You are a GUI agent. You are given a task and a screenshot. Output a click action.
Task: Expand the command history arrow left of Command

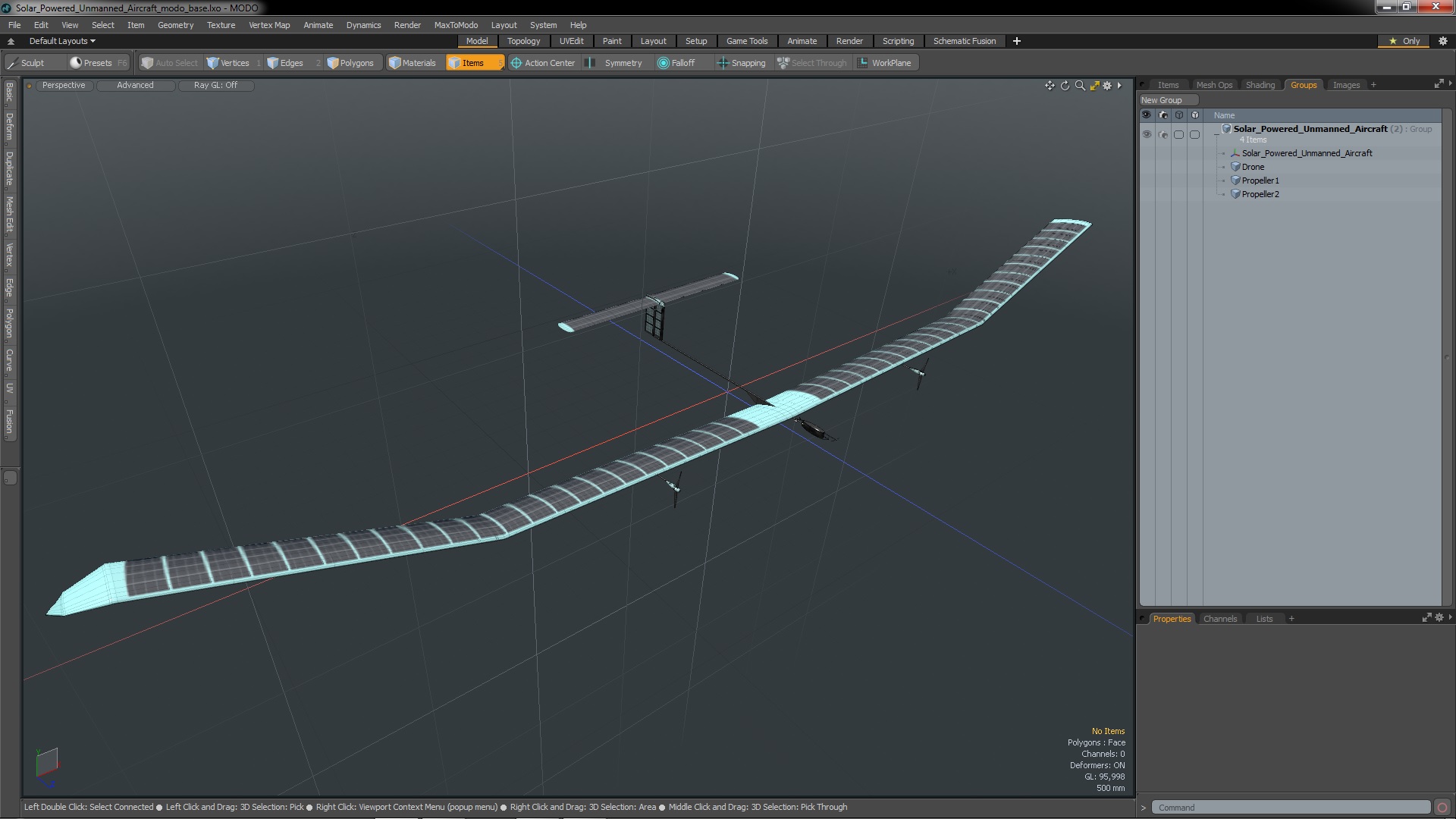1144,808
